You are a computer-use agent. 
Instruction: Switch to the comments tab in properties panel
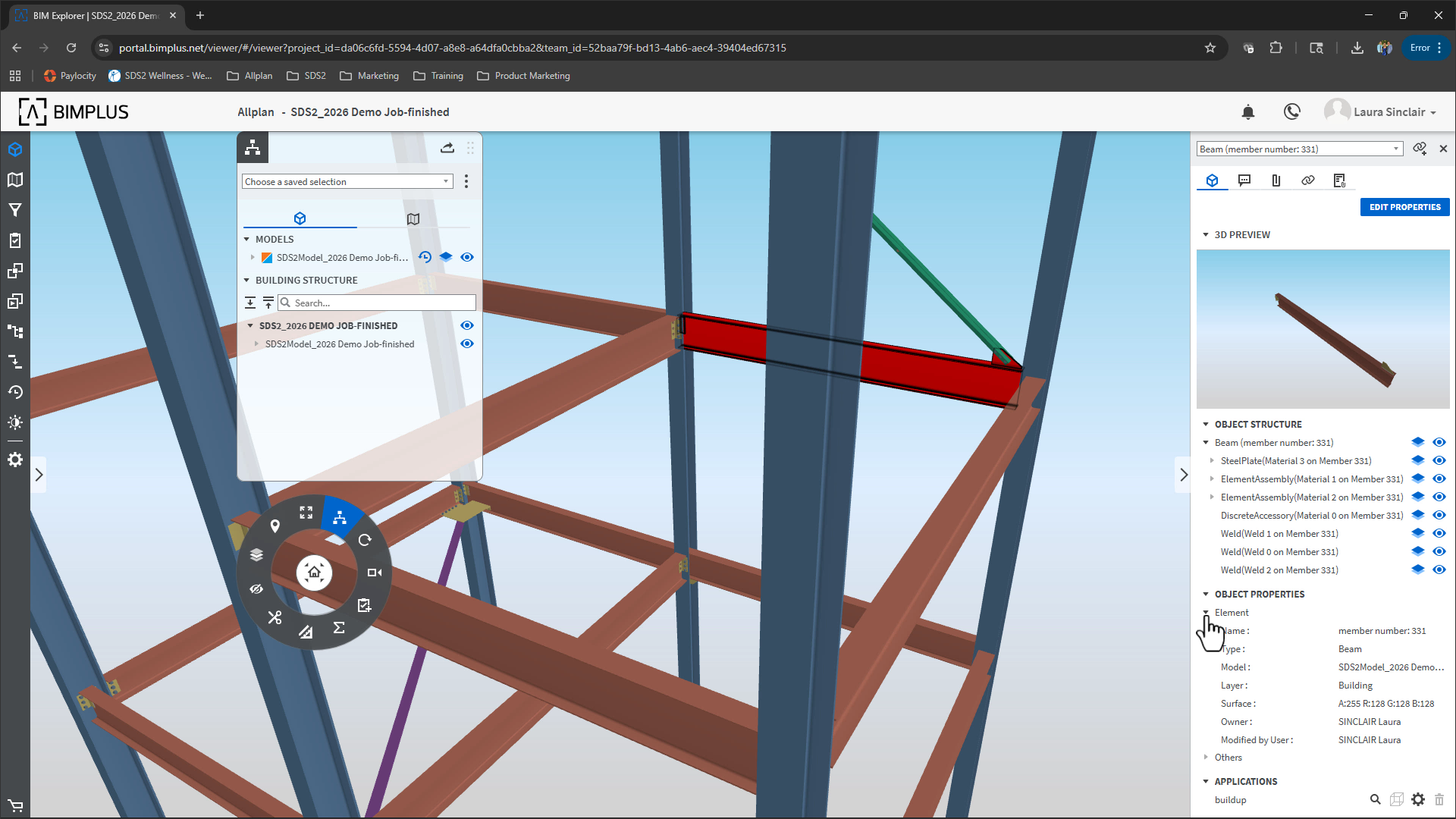tap(1244, 180)
